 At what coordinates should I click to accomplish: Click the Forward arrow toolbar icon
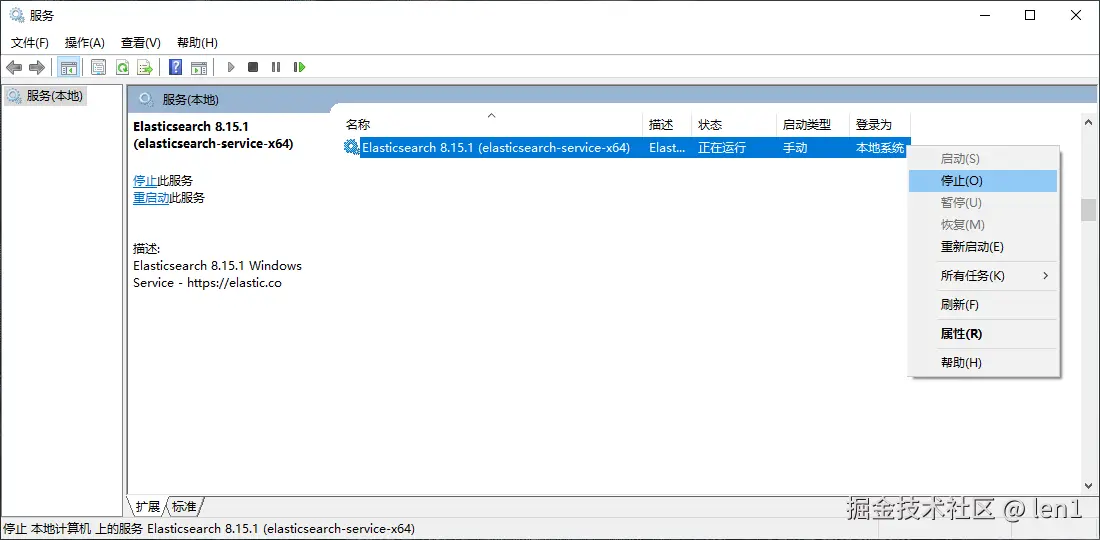pyautogui.click(x=36, y=67)
